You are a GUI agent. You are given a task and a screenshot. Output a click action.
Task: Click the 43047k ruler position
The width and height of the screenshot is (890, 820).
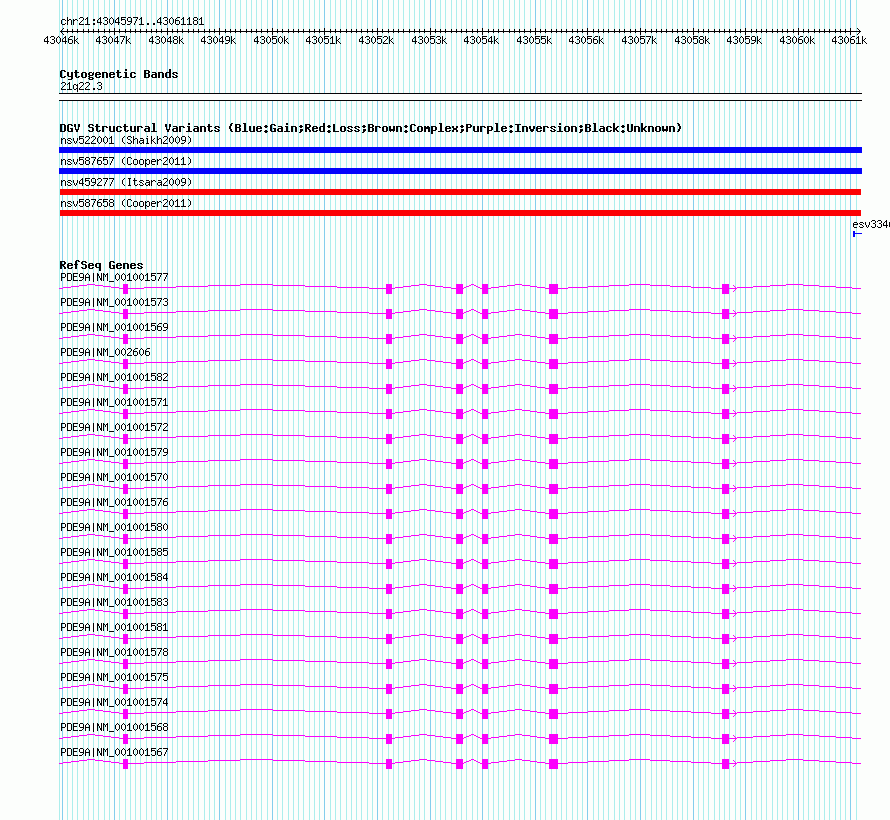pos(114,40)
